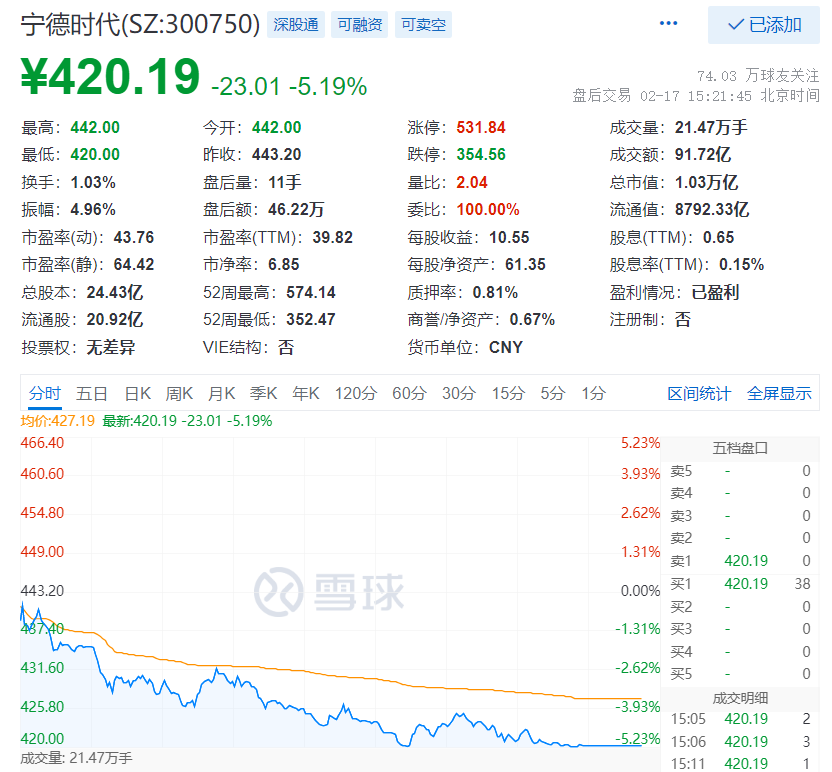Switch to the 年K chart tab
The height and width of the screenshot is (772, 832).
[x=306, y=394]
